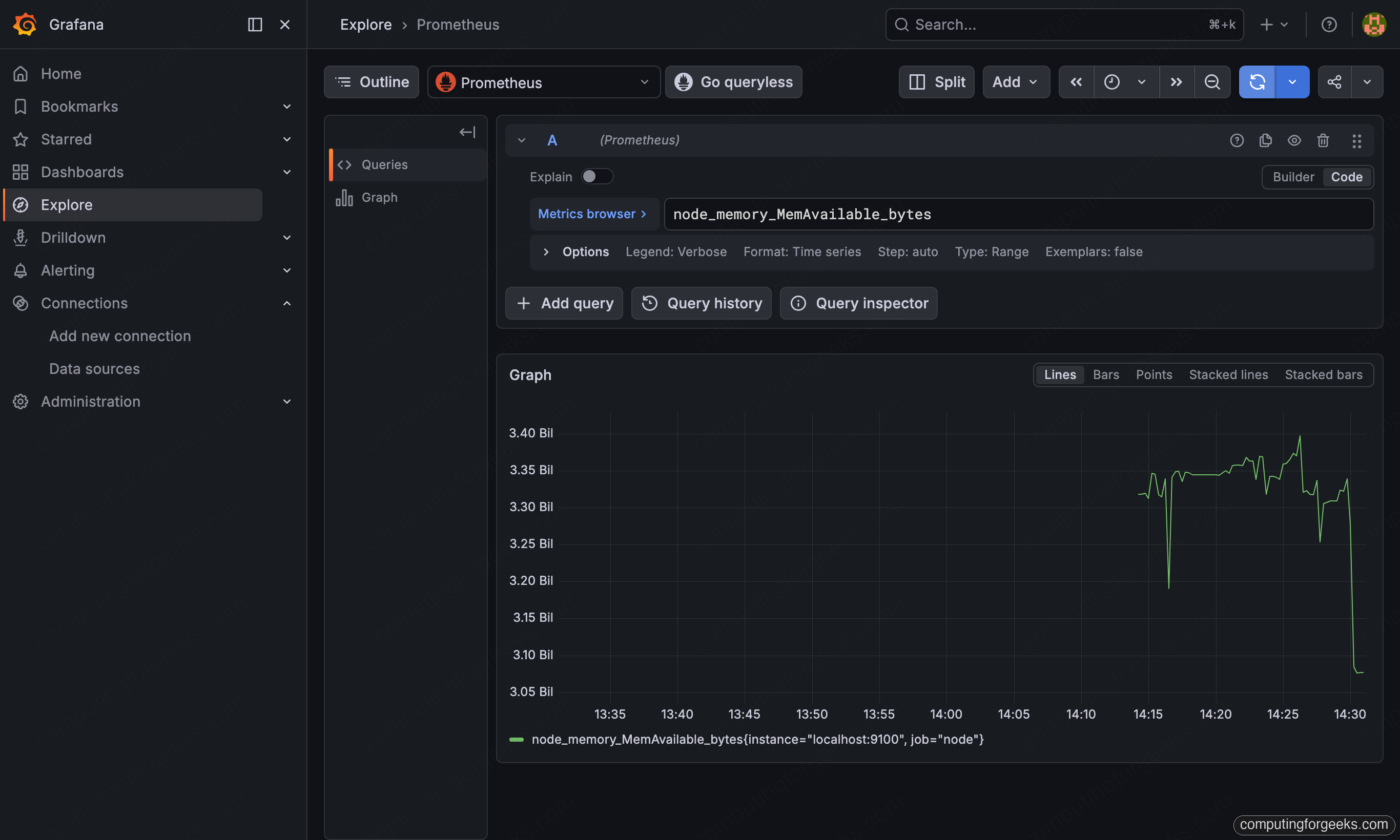Open Bookmarks in the sidebar
This screenshot has height=840, width=1400.
tap(79, 107)
